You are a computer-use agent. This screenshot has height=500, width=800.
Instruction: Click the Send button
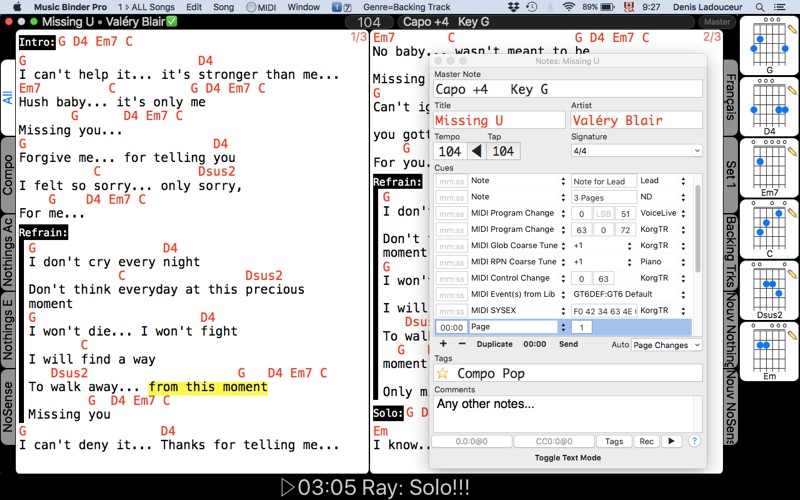click(x=568, y=344)
